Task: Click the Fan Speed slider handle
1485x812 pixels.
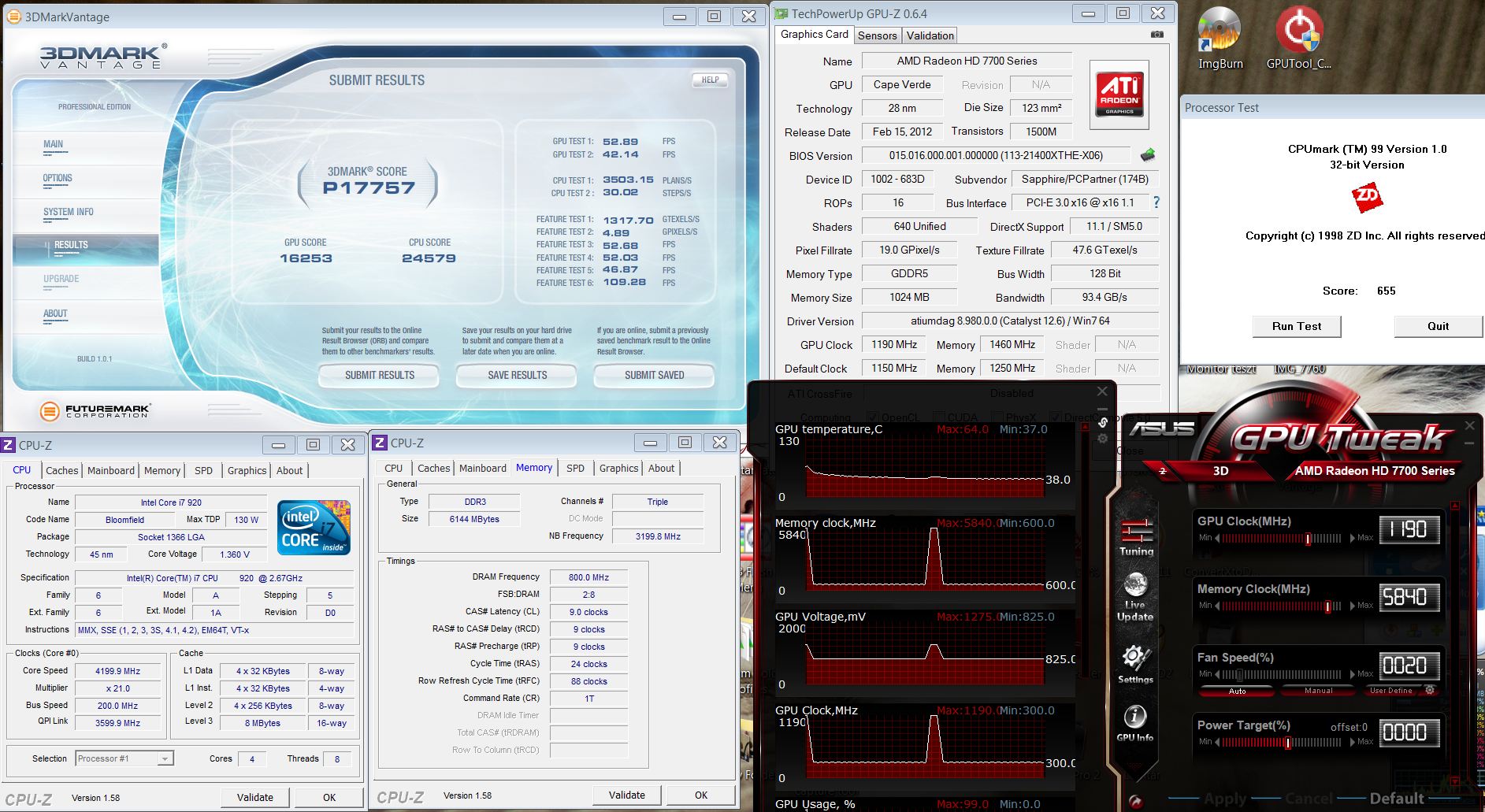Action: (1238, 674)
